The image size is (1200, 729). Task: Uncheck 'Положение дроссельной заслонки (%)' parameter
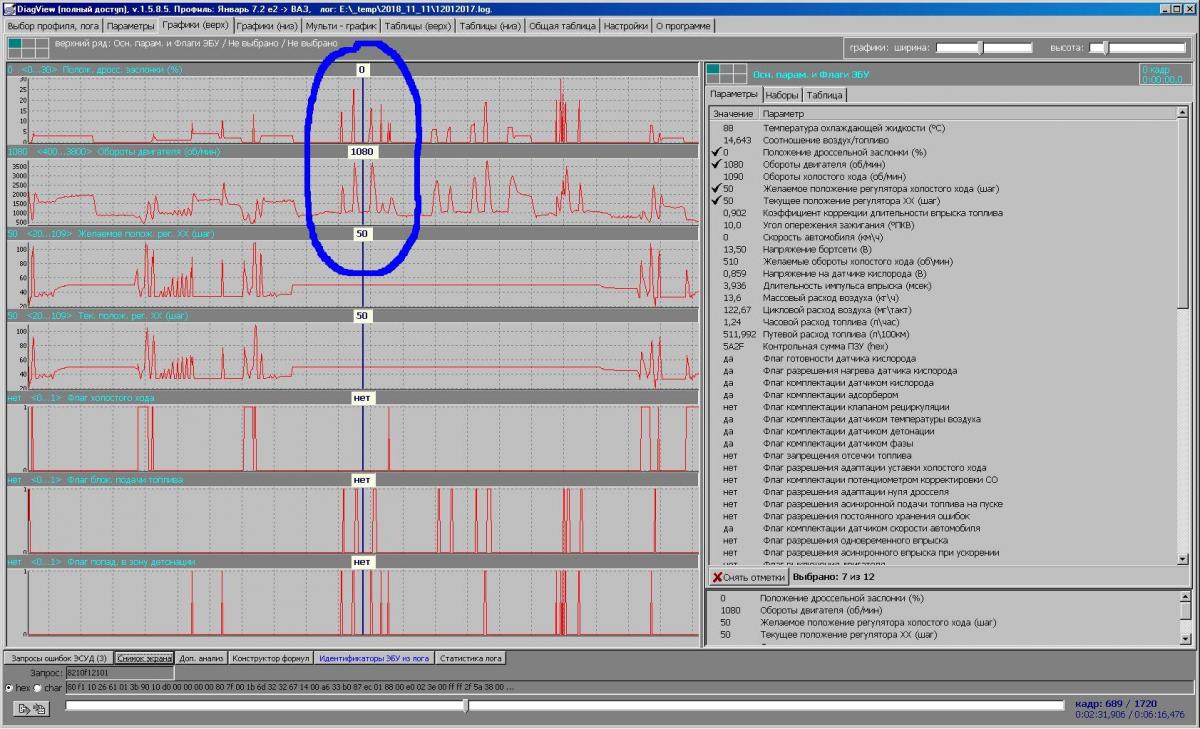coord(715,153)
